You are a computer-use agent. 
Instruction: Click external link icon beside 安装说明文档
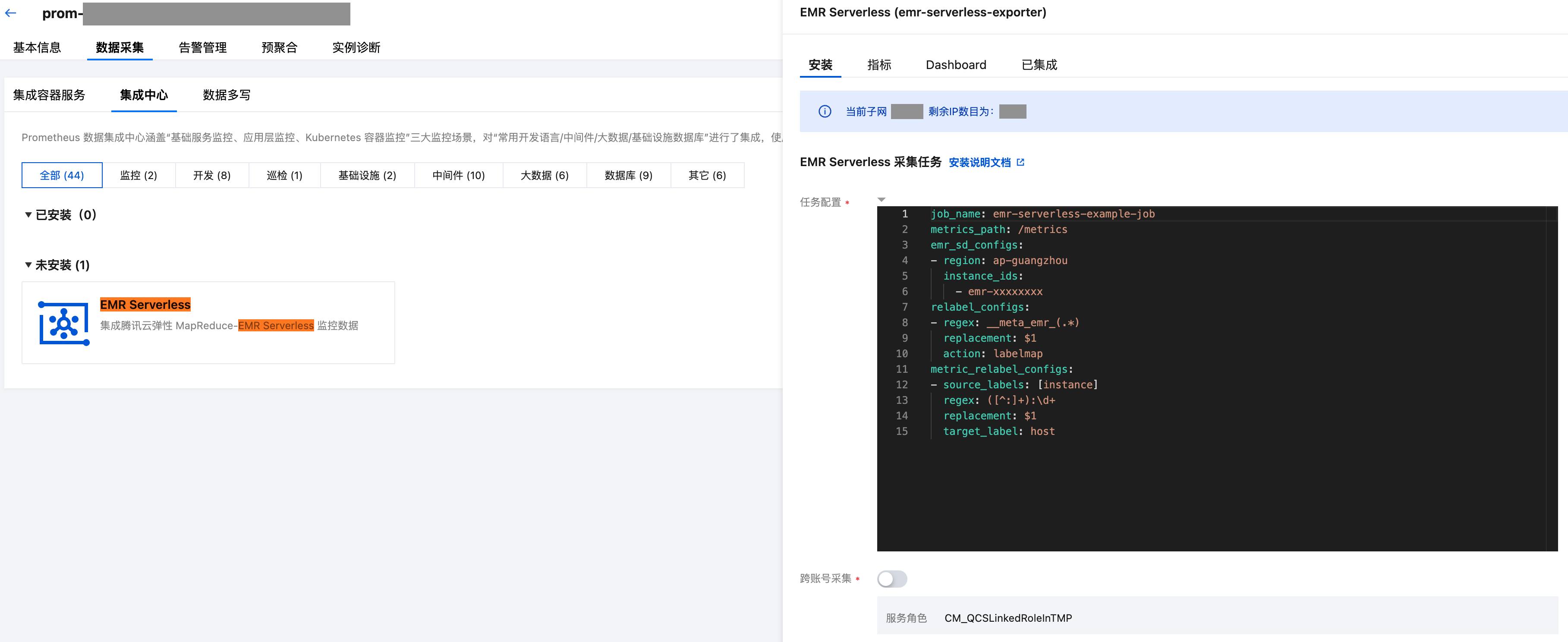click(1021, 163)
